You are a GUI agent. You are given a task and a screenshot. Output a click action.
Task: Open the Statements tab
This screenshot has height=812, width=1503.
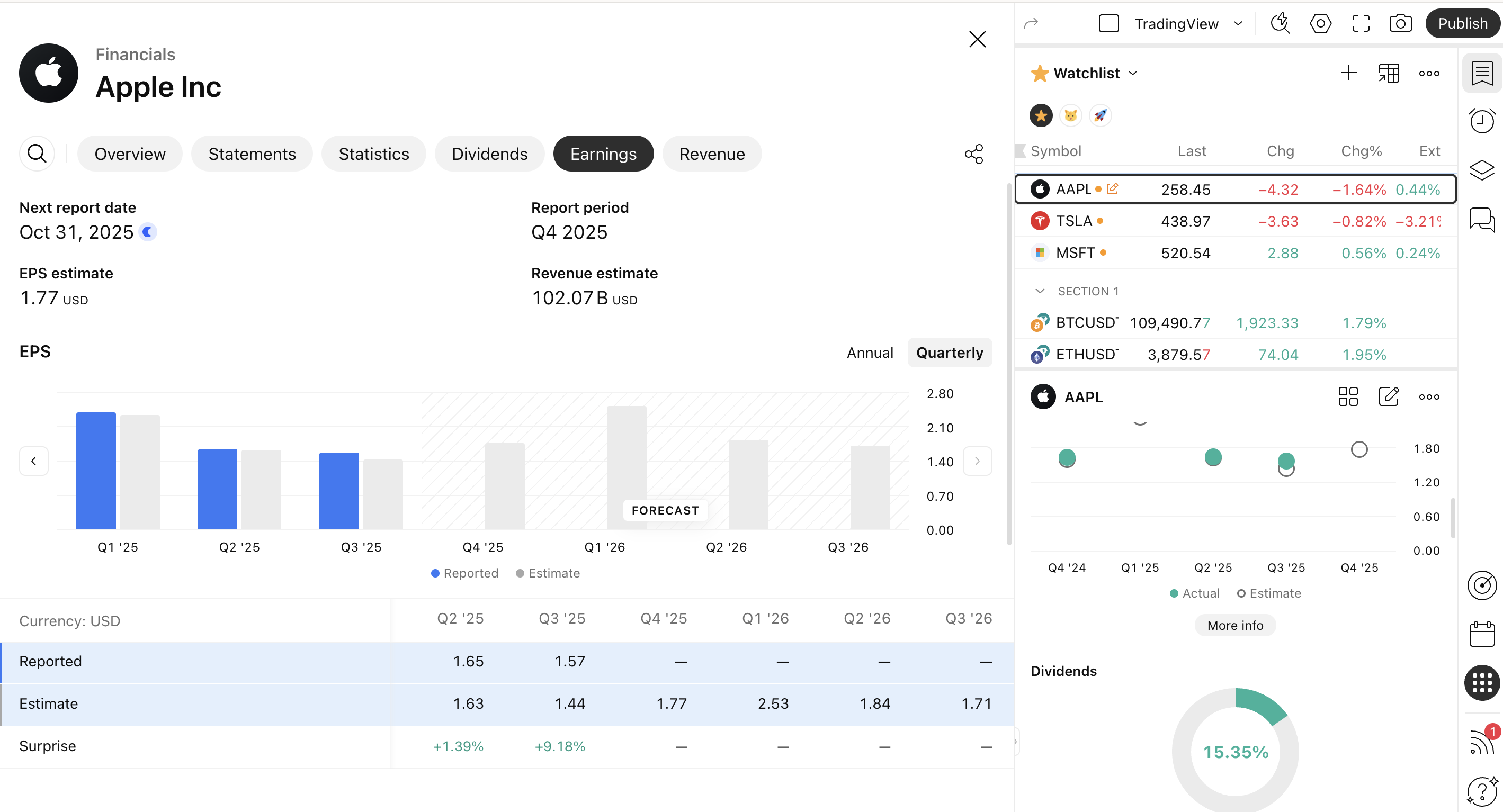pyautogui.click(x=252, y=154)
